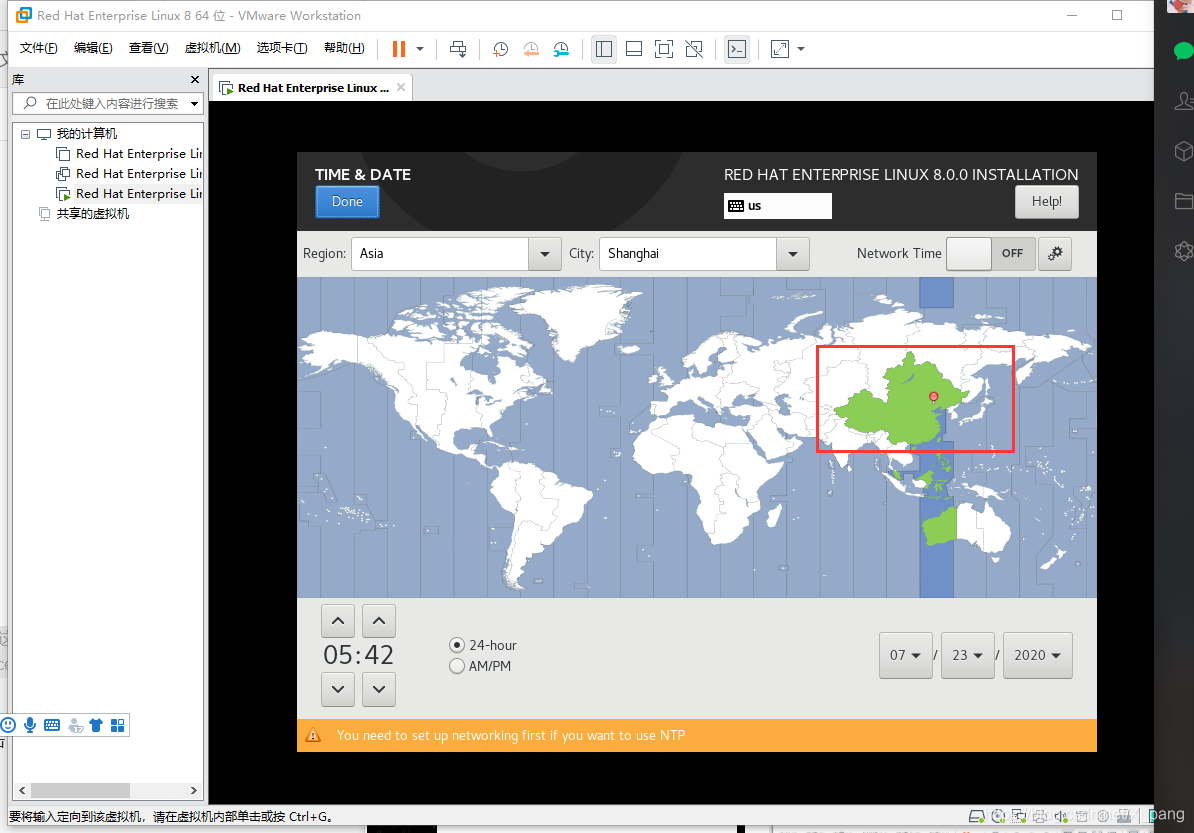The height and width of the screenshot is (833, 1194).
Task: Increase the hours value
Action: click(x=338, y=621)
